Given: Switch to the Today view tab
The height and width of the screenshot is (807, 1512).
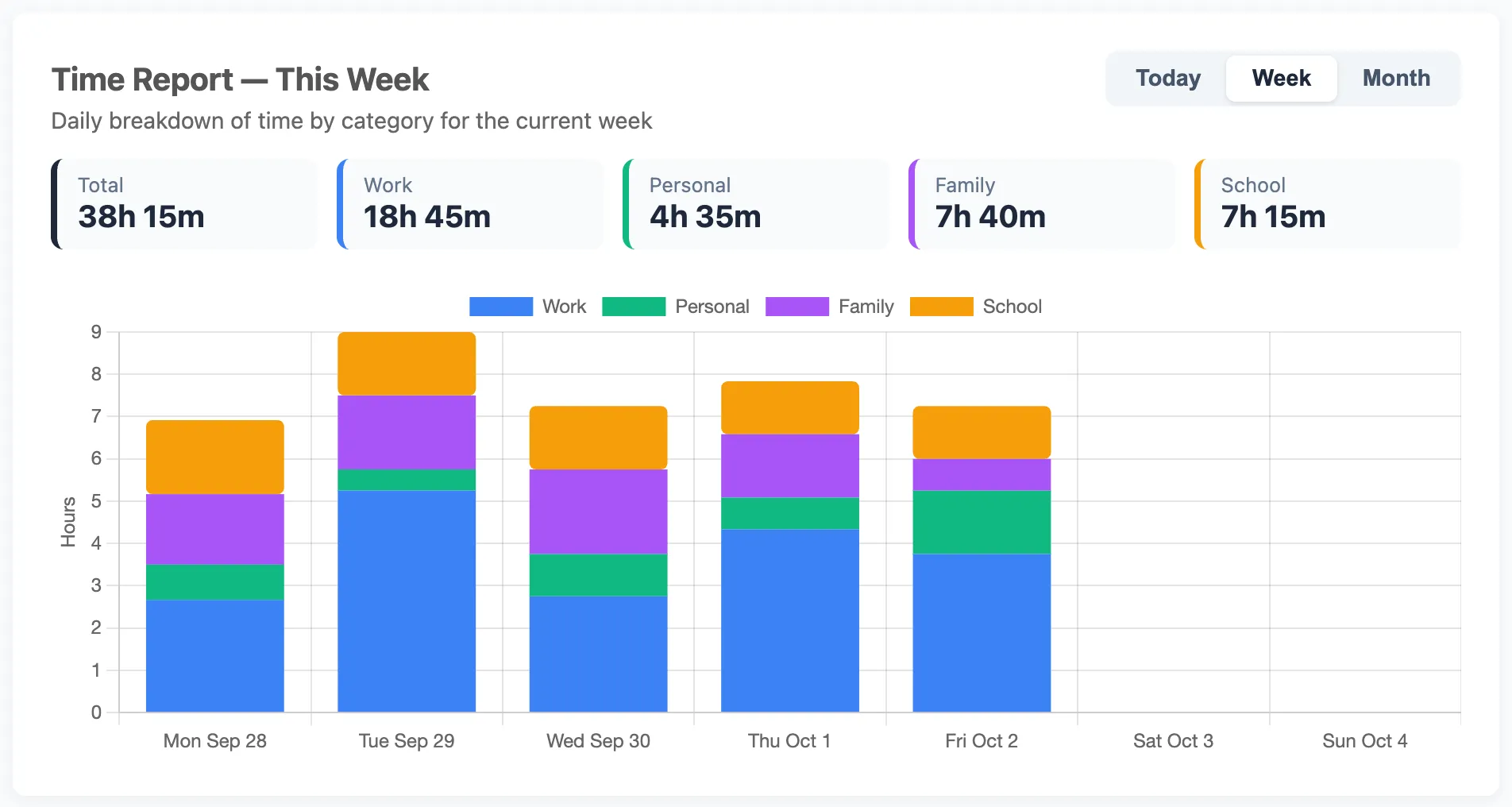Looking at the screenshot, I should [1167, 79].
